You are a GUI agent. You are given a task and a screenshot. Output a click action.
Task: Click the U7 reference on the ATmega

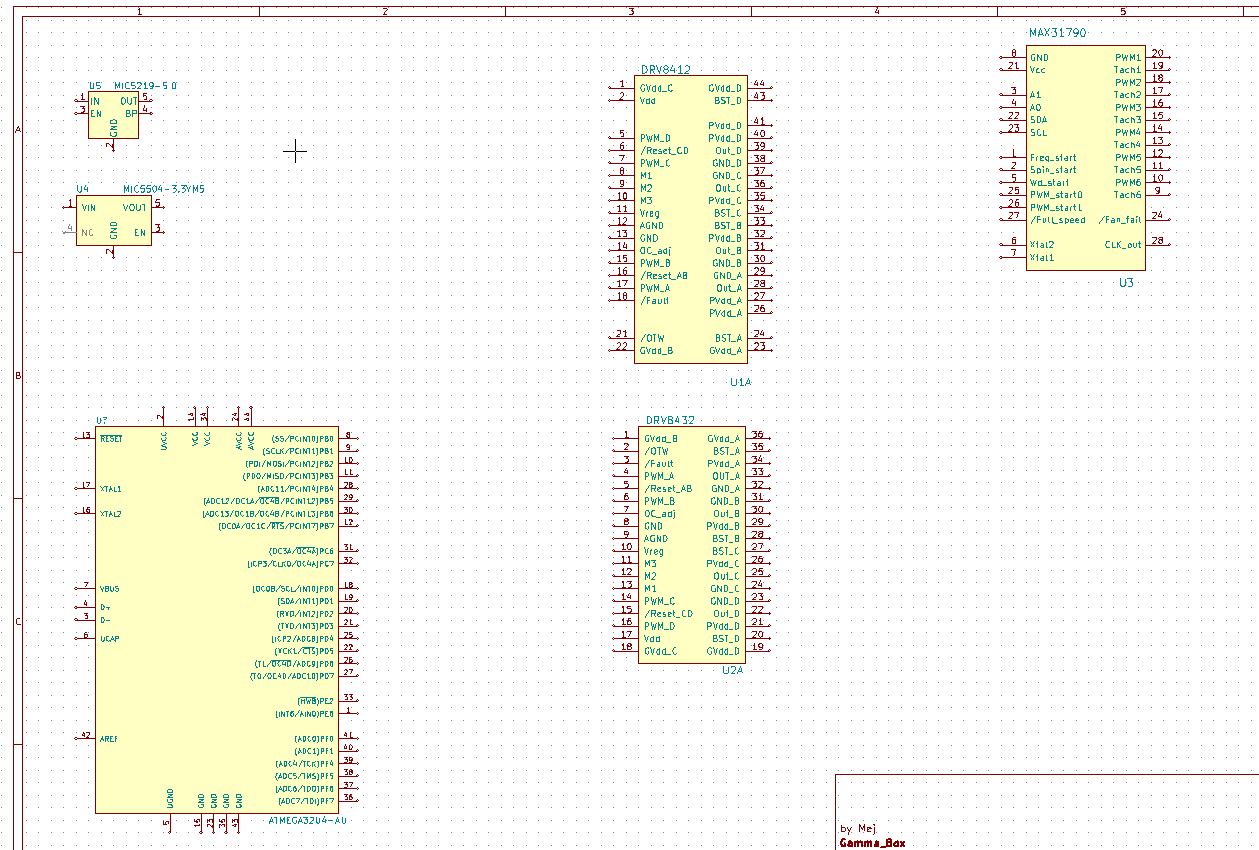click(101, 420)
